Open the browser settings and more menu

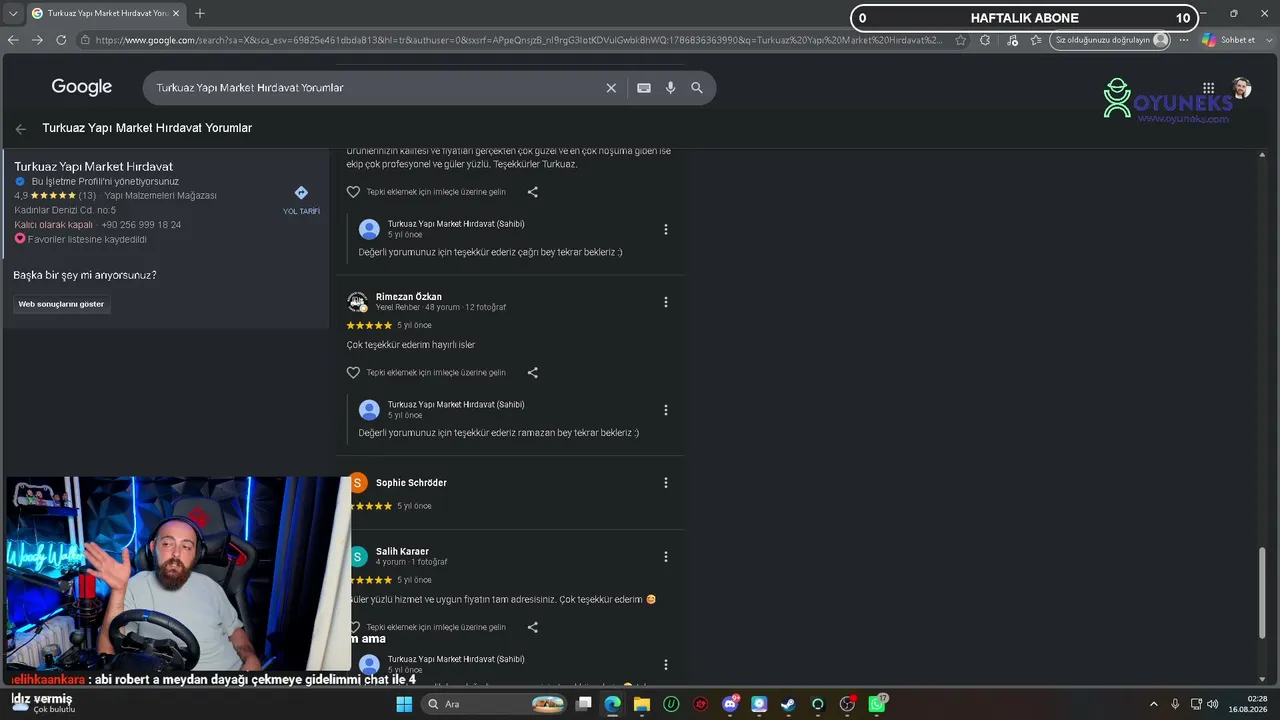(1185, 40)
